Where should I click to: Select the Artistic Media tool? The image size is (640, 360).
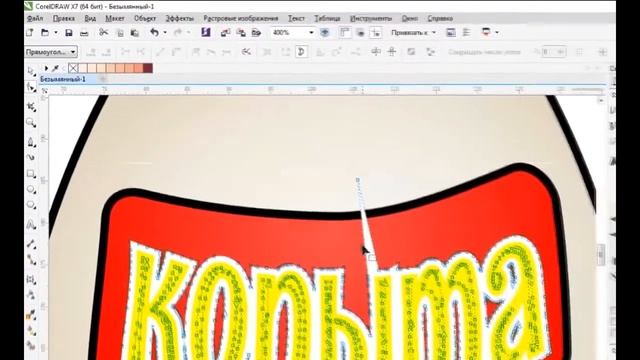pyautogui.click(x=31, y=157)
